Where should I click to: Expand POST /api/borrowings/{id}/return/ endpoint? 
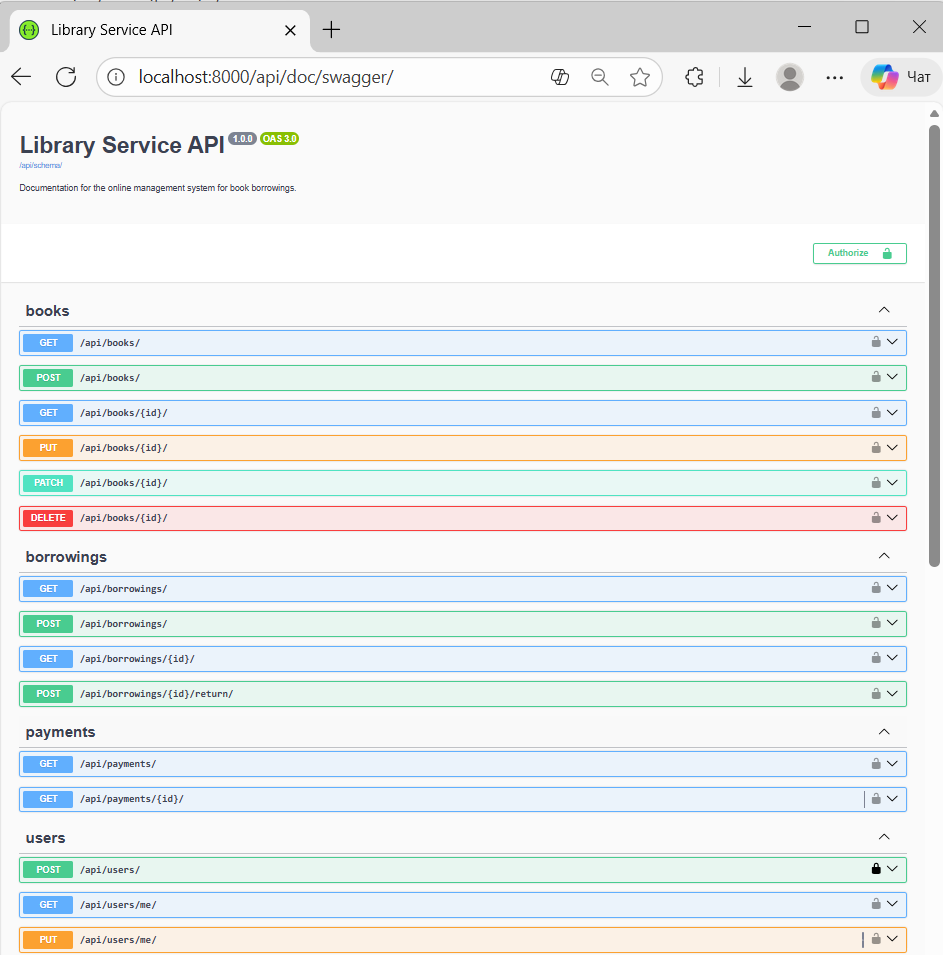pyautogui.click(x=893, y=693)
